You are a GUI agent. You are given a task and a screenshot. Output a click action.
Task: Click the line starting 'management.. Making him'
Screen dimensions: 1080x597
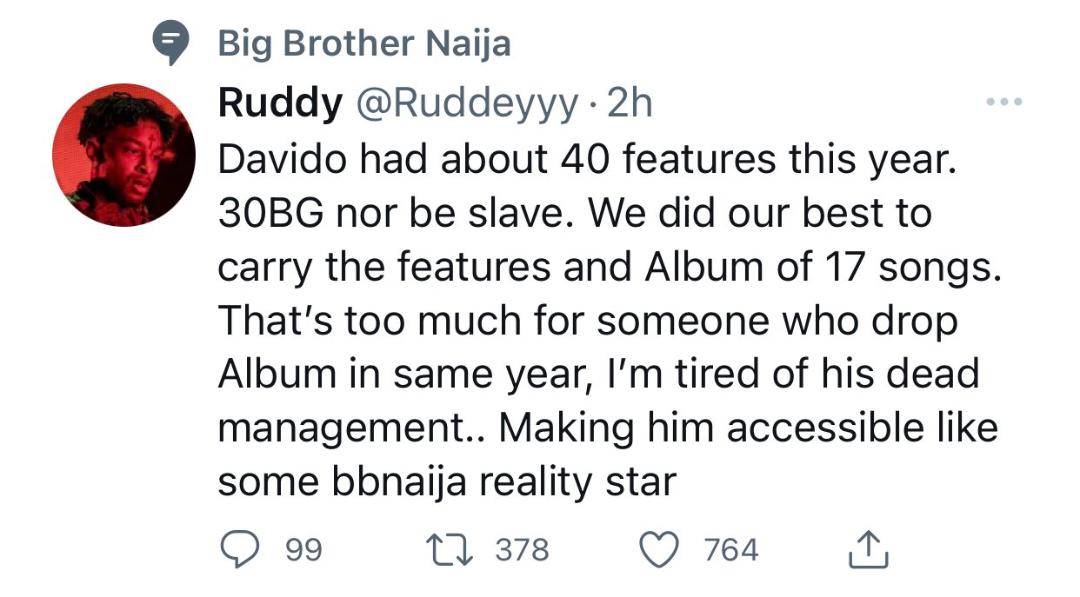(608, 428)
